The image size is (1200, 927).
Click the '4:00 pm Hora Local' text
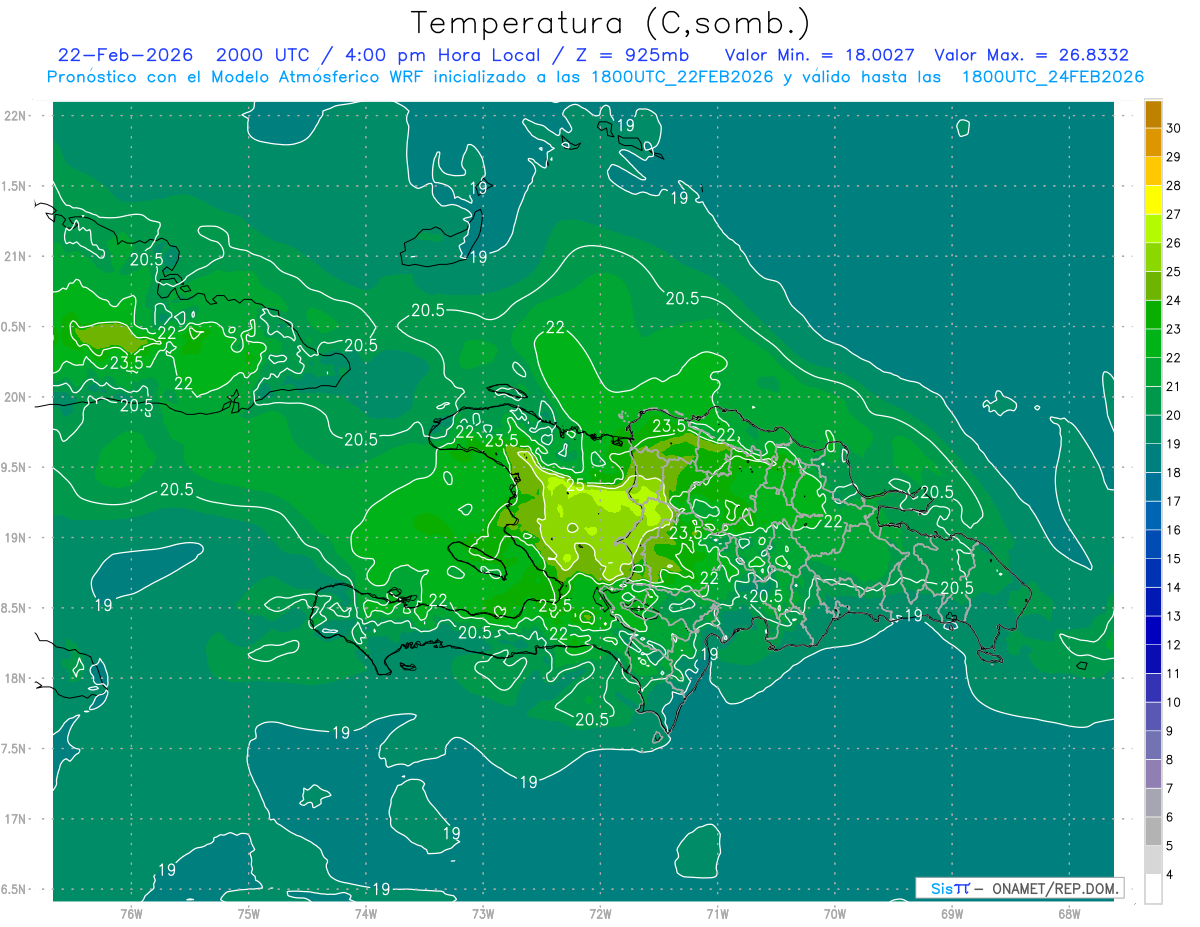pyautogui.click(x=432, y=55)
